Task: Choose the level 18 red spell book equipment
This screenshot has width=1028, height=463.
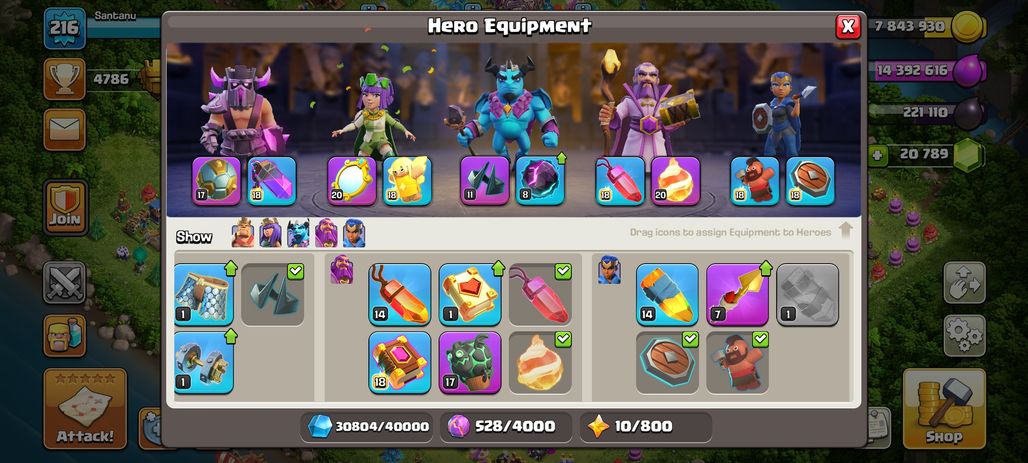Action: coord(400,363)
